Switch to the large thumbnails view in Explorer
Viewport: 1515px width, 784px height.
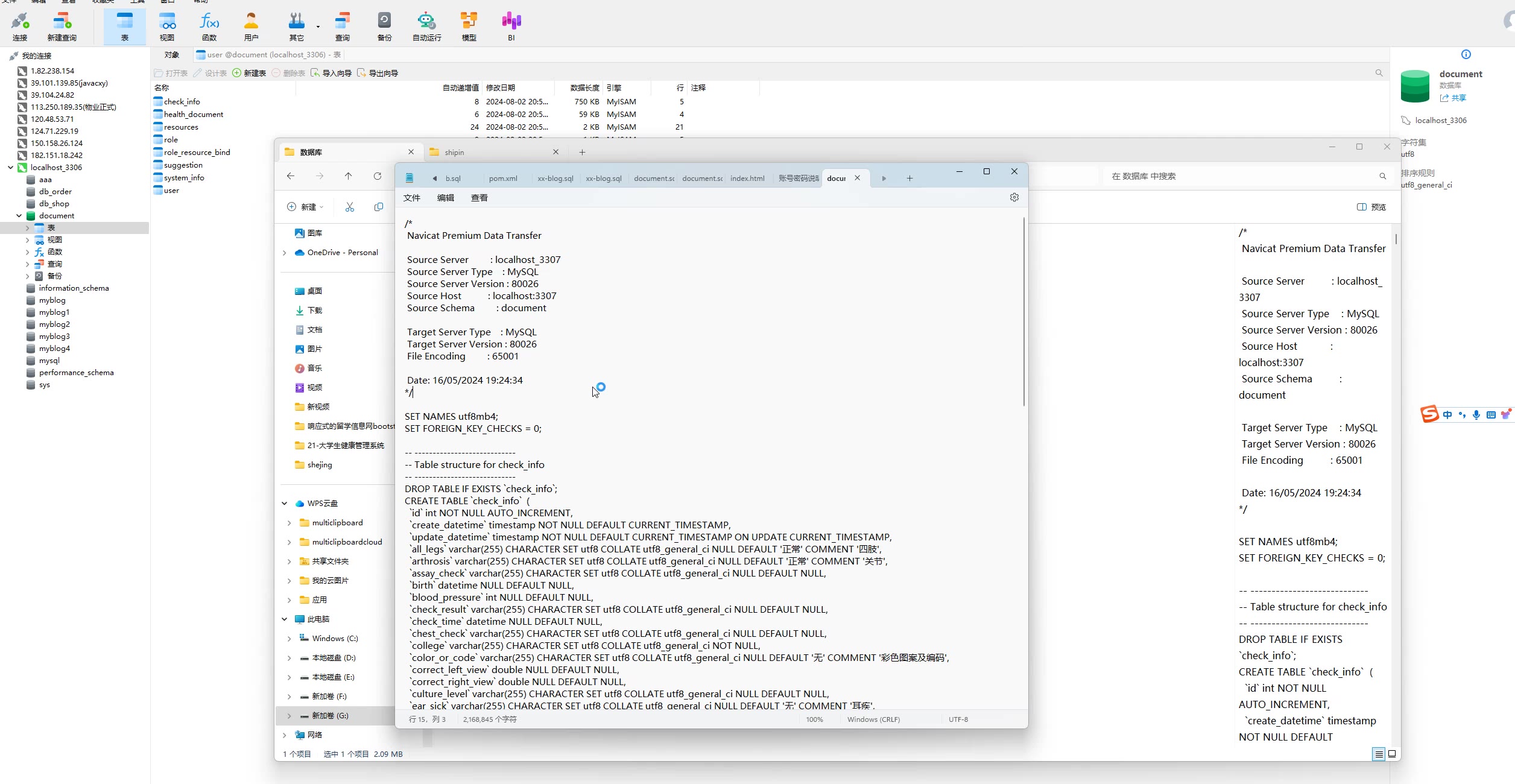(1392, 754)
